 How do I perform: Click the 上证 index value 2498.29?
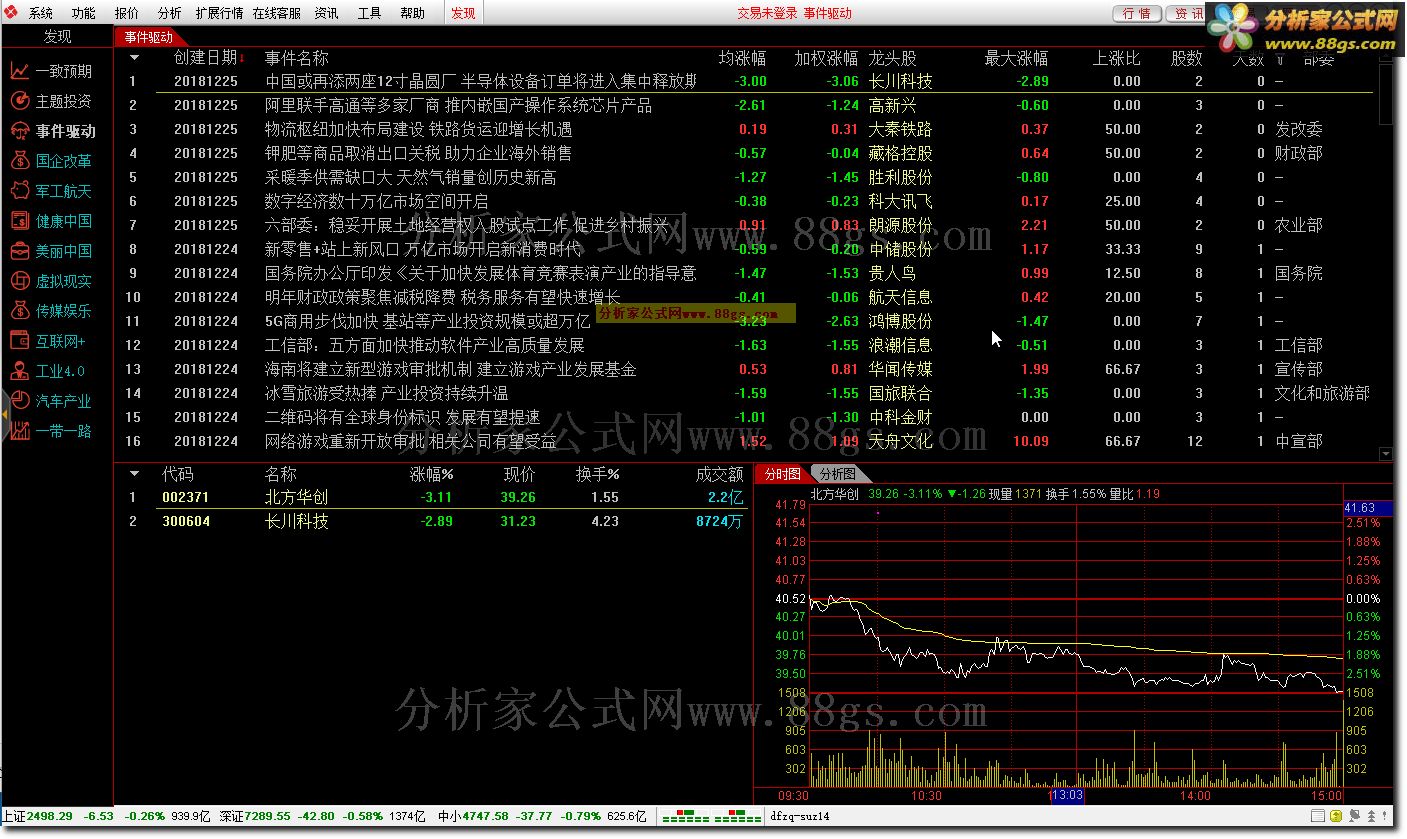pos(49,816)
